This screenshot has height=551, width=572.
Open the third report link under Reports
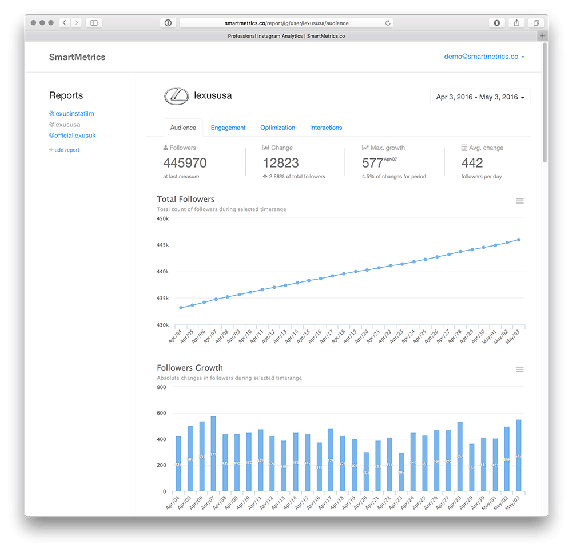(72, 135)
